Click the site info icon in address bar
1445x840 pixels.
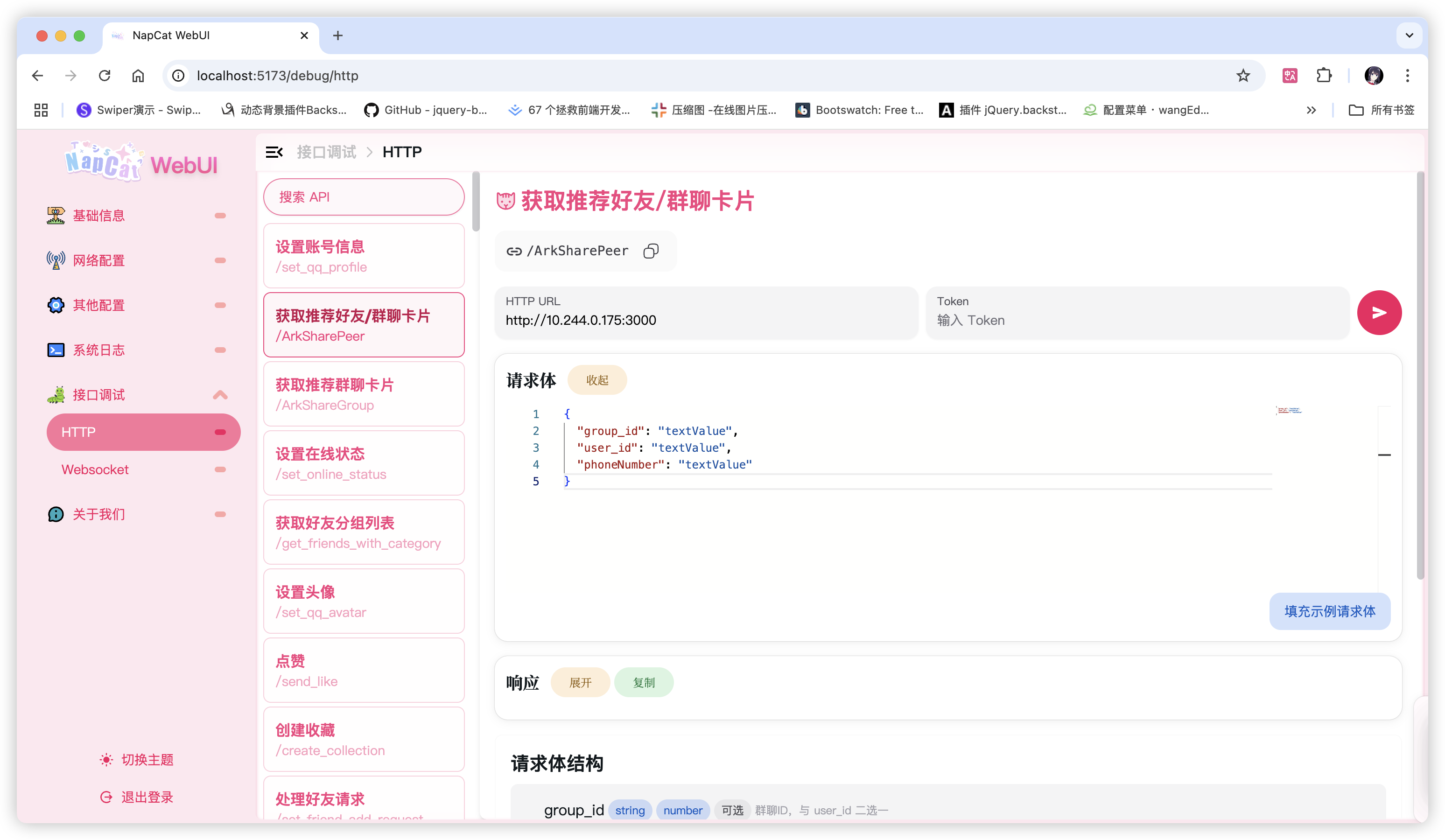point(178,76)
